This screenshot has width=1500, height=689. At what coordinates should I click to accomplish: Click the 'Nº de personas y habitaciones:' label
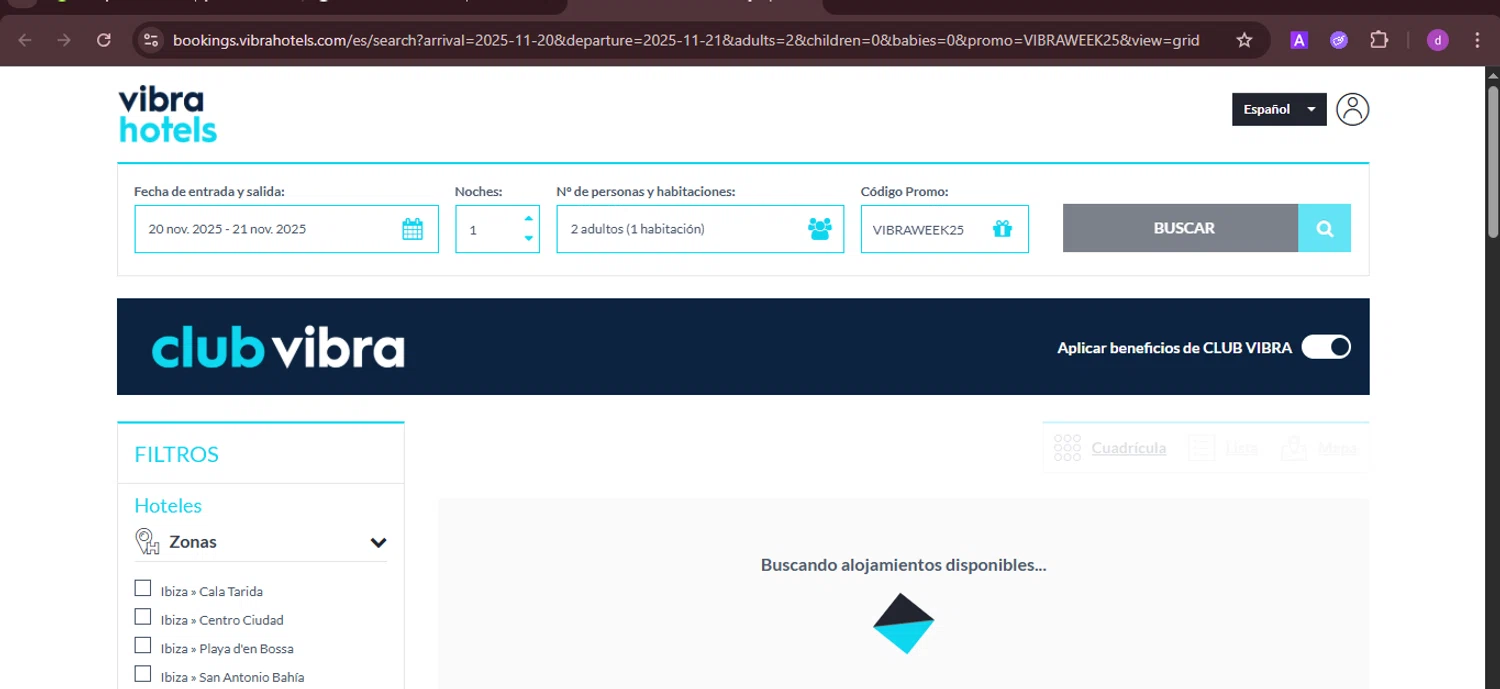pyautogui.click(x=646, y=191)
